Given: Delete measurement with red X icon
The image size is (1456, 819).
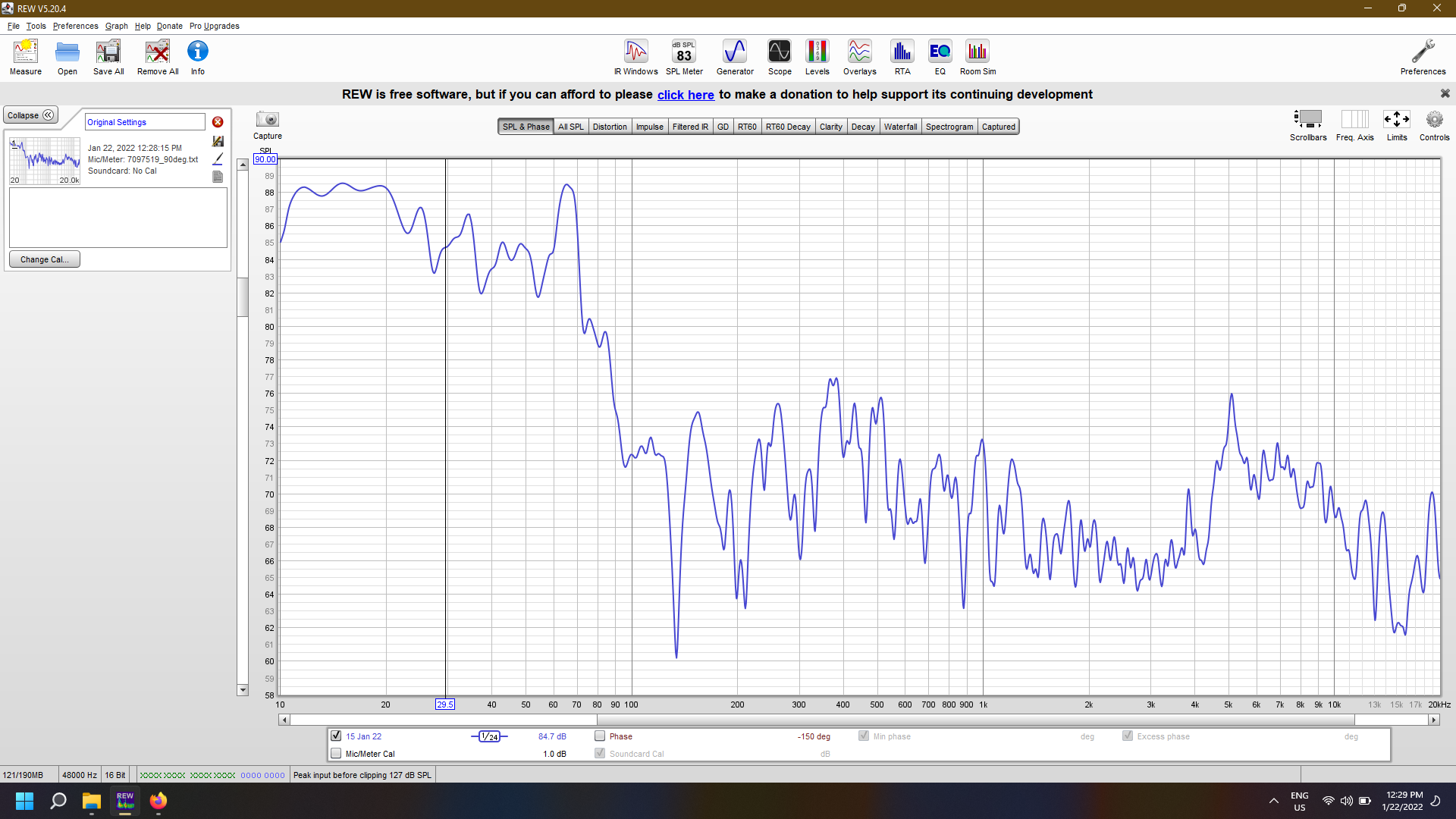Looking at the screenshot, I should point(218,122).
